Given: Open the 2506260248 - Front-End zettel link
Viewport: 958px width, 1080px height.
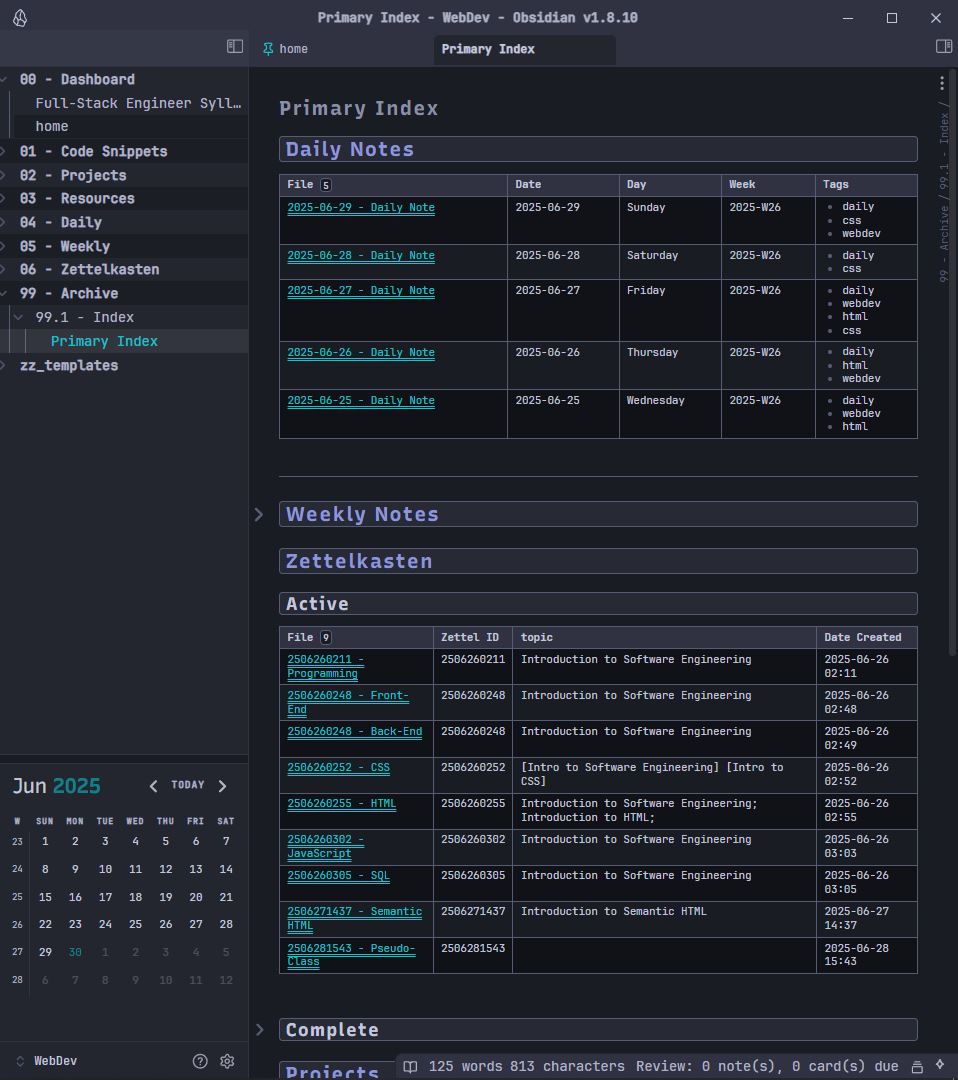Looking at the screenshot, I should pos(348,703).
